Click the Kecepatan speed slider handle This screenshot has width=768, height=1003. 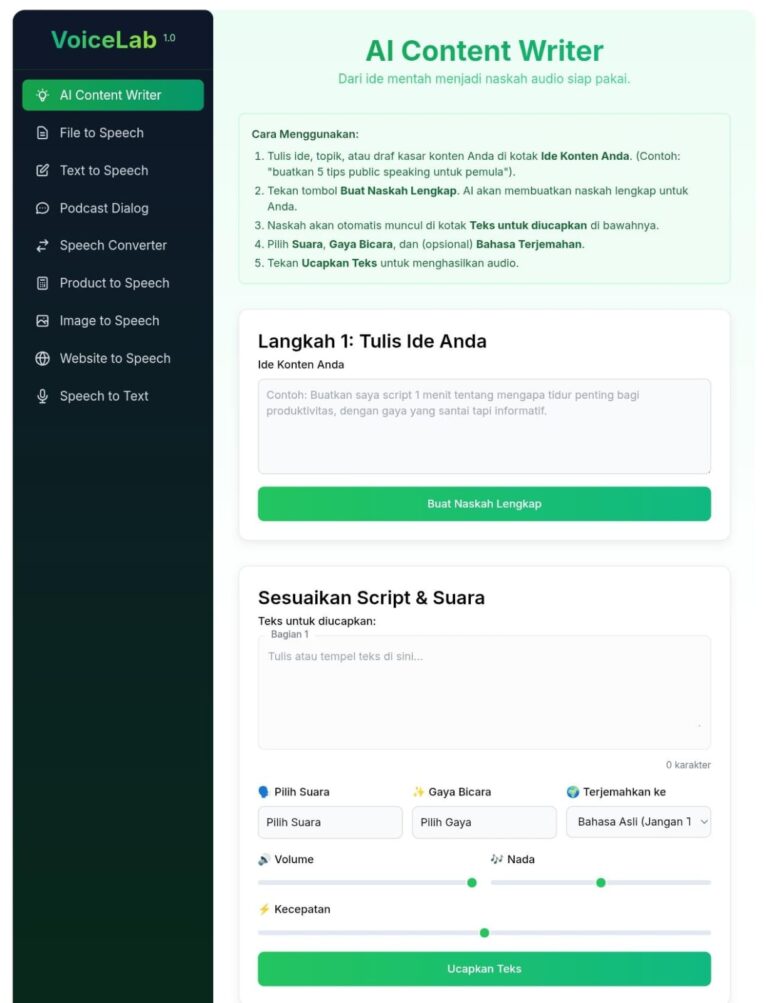click(484, 933)
